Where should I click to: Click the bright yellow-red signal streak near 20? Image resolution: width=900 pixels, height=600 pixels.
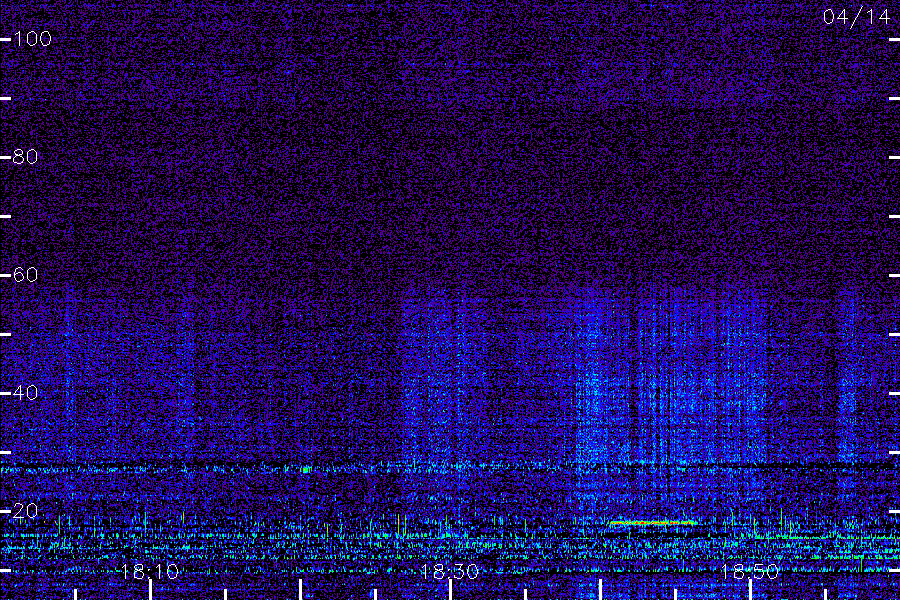point(653,522)
